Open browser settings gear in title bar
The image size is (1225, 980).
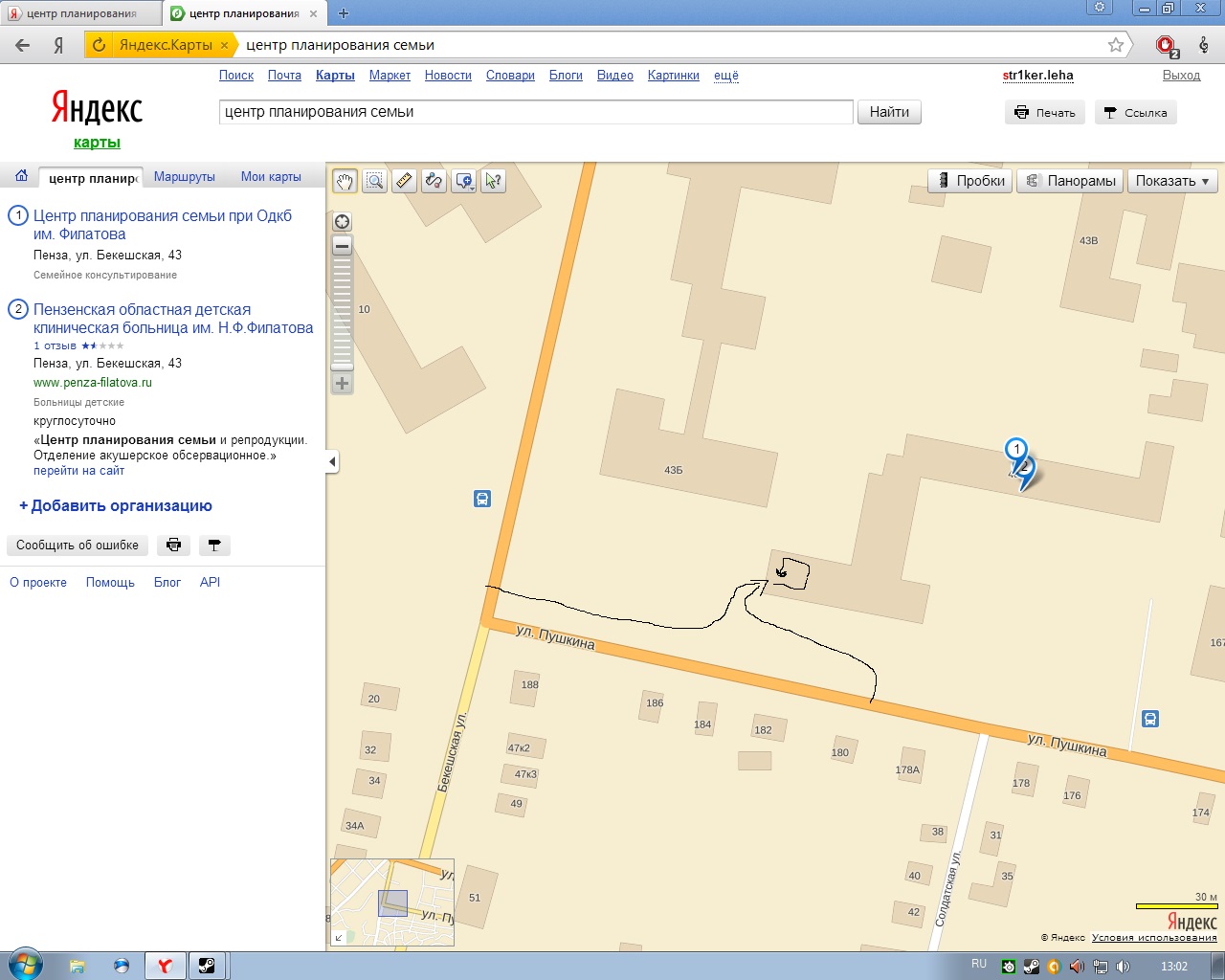pos(1100,8)
